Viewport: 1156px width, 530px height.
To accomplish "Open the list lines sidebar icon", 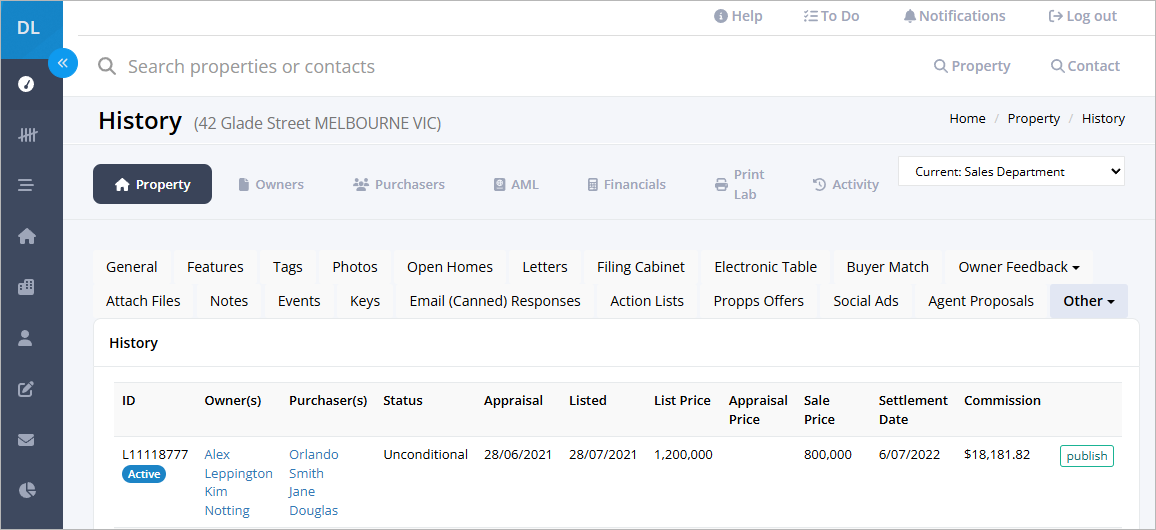I will 27,185.
